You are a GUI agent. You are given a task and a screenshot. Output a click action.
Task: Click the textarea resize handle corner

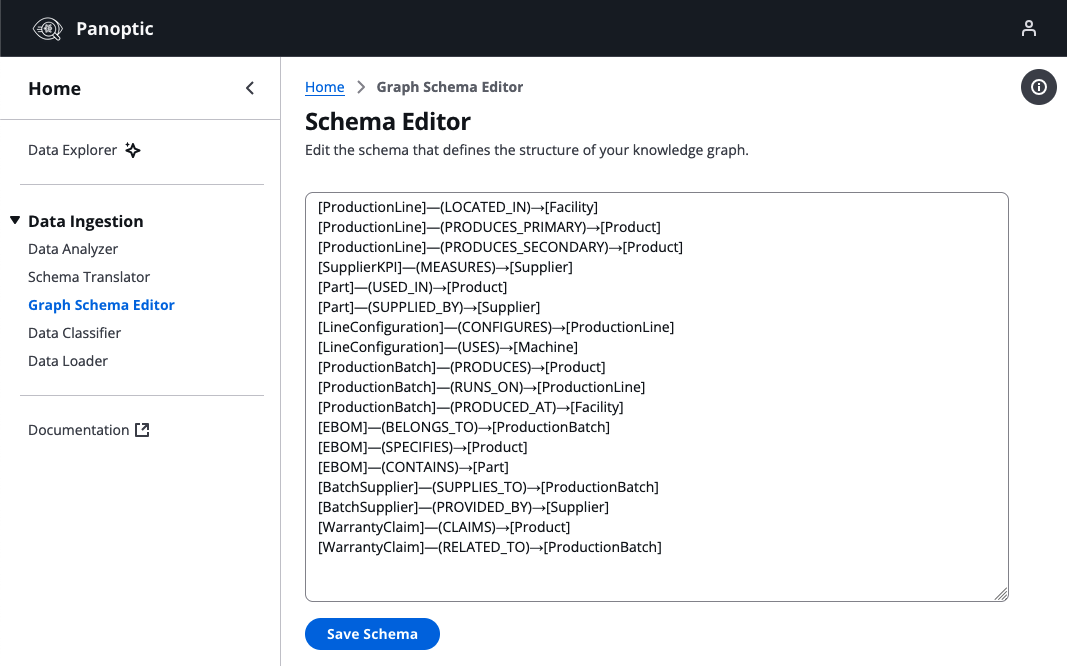[x=1000, y=594]
